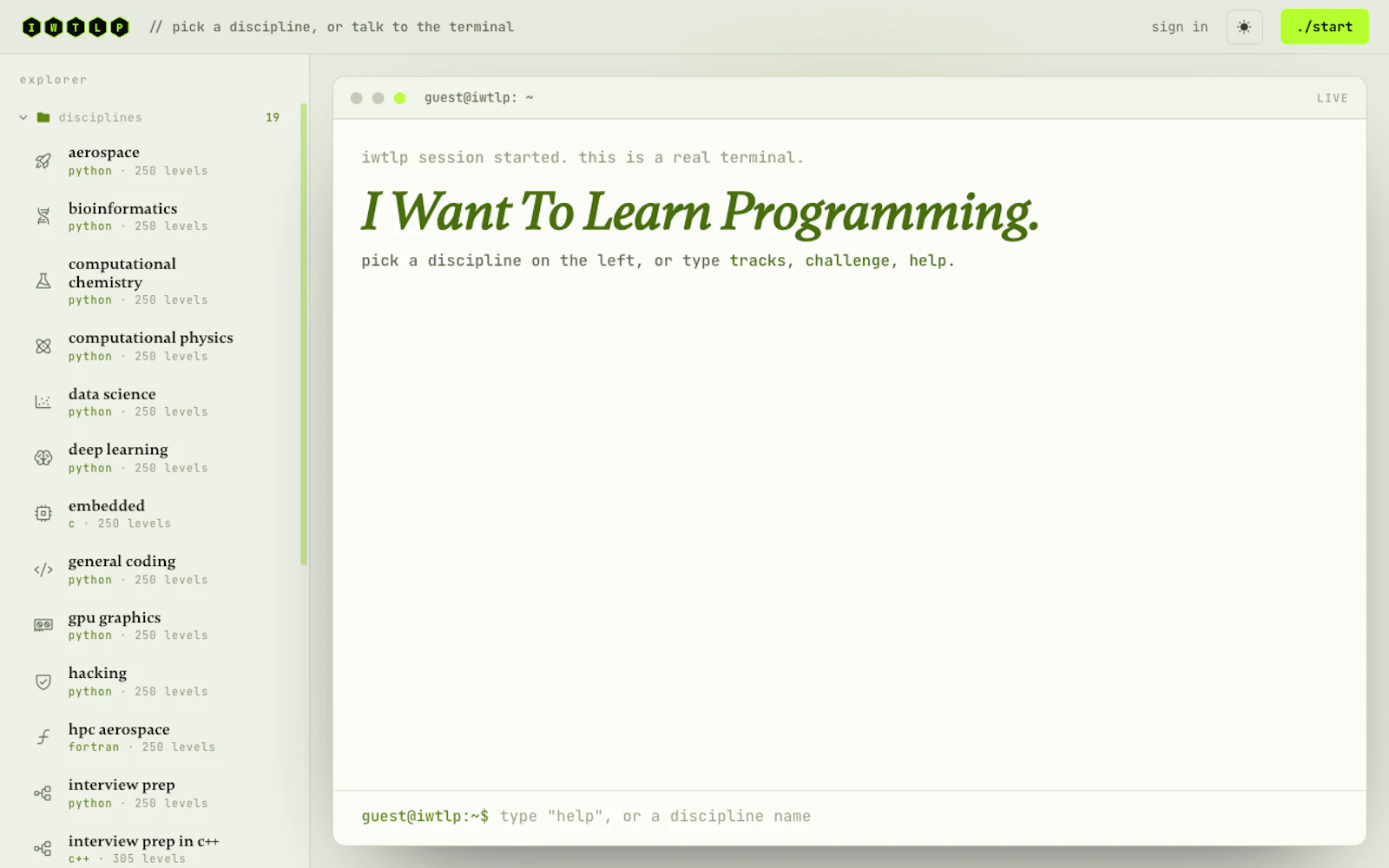Click the LIVE status label

click(x=1332, y=98)
